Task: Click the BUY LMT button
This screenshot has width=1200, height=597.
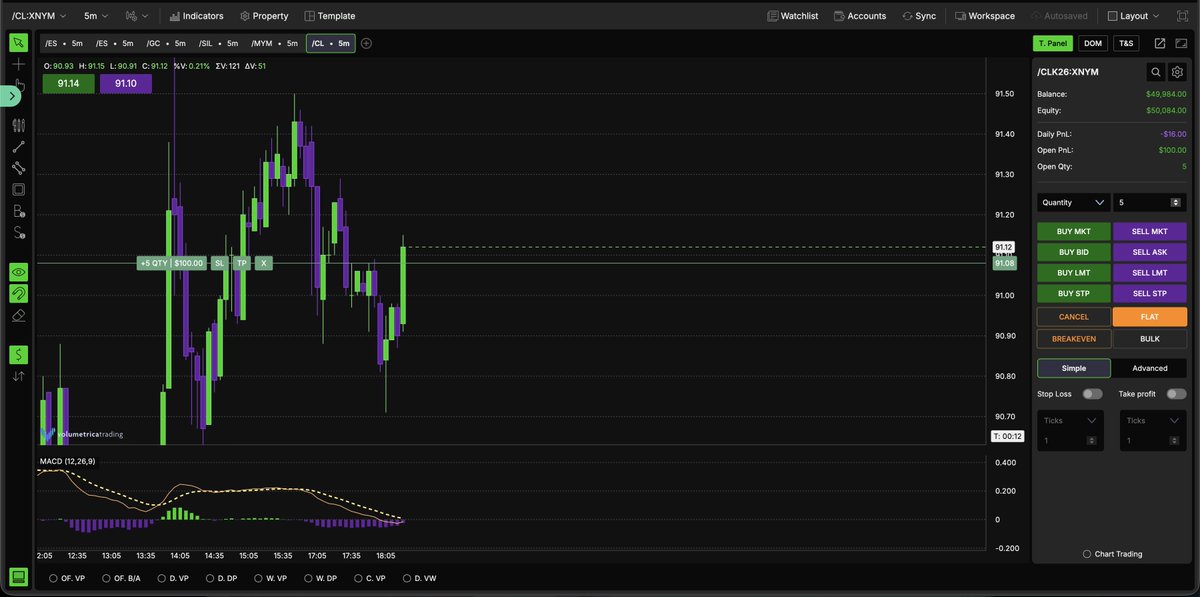Action: (x=1073, y=272)
